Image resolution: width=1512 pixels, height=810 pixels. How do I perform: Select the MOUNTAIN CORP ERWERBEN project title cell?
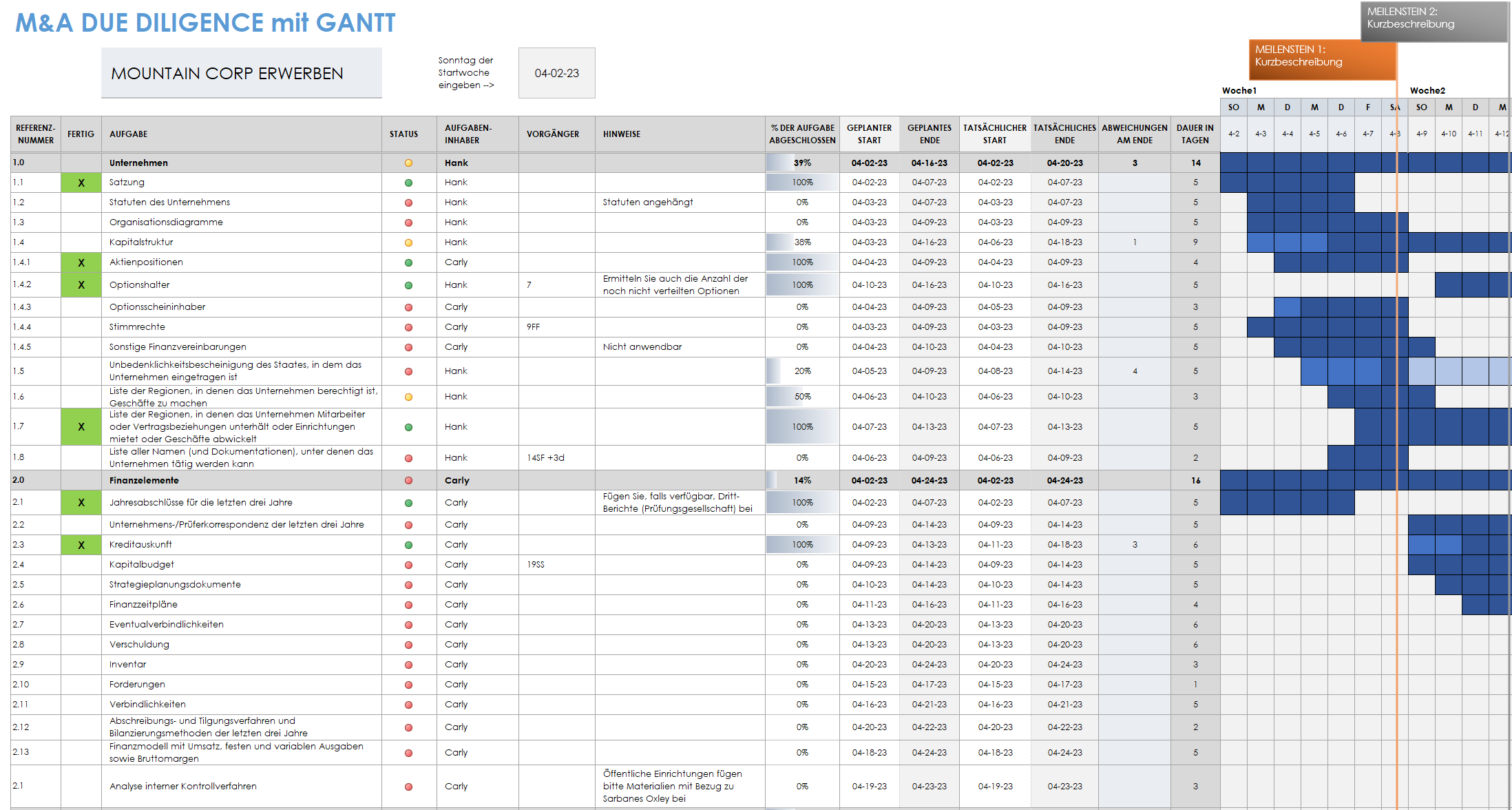point(242,73)
